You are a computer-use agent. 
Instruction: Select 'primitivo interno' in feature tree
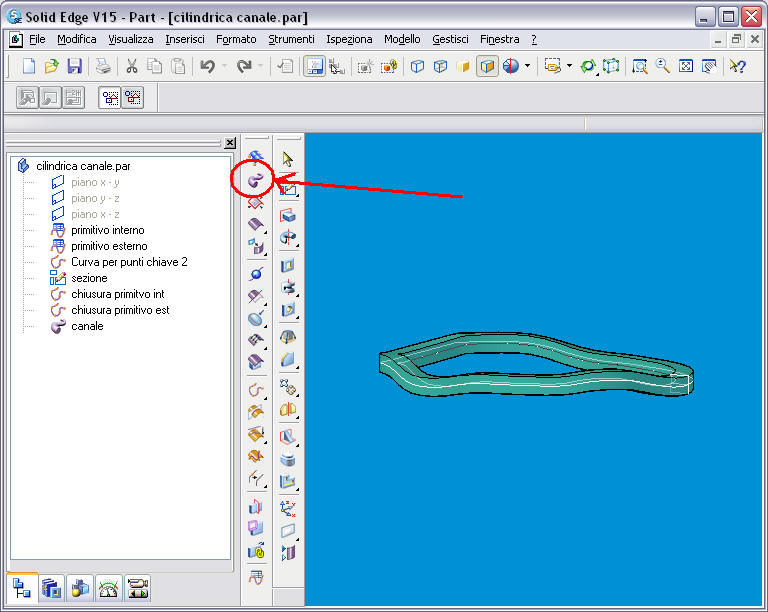coord(108,230)
